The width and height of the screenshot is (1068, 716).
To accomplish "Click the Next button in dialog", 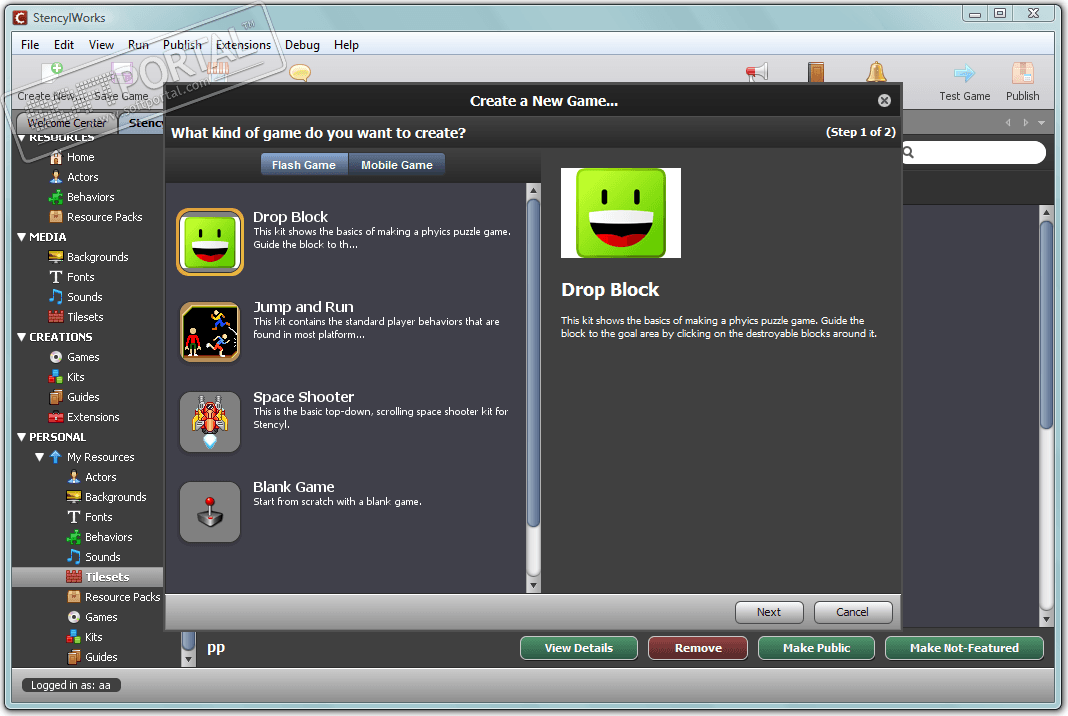I will (769, 612).
